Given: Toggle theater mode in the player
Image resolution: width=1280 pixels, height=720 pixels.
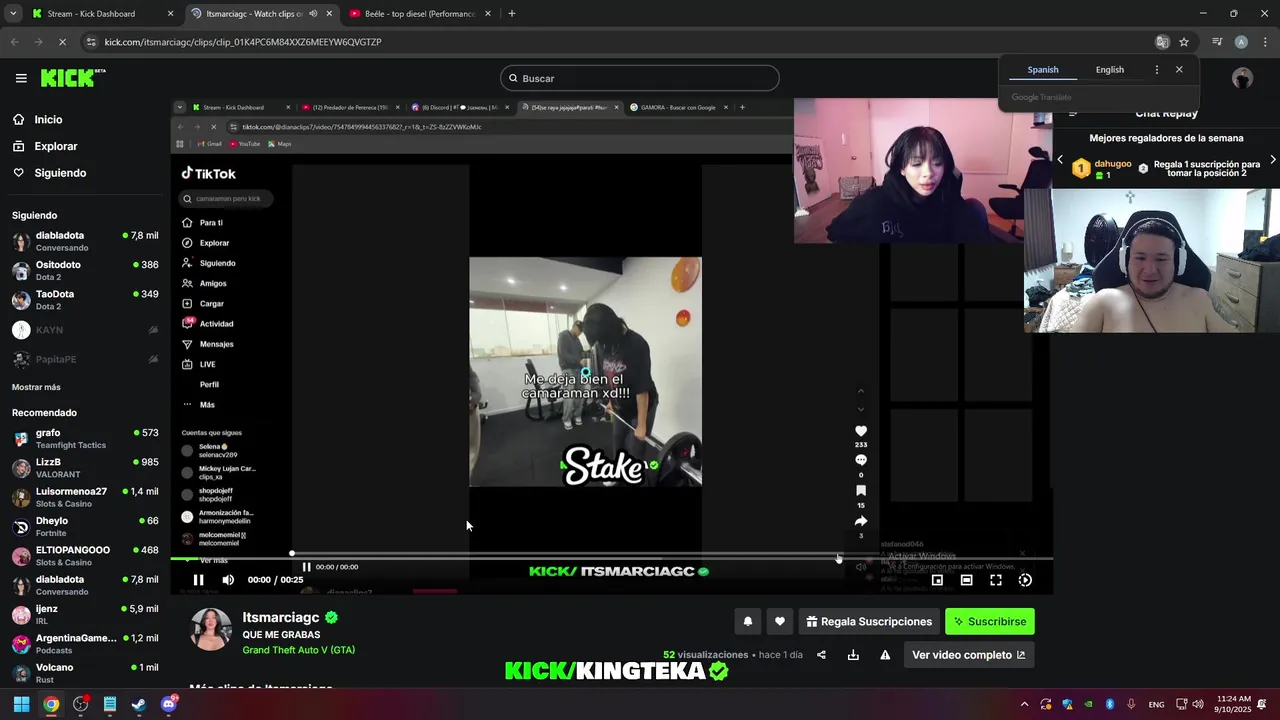Looking at the screenshot, I should click(966, 580).
